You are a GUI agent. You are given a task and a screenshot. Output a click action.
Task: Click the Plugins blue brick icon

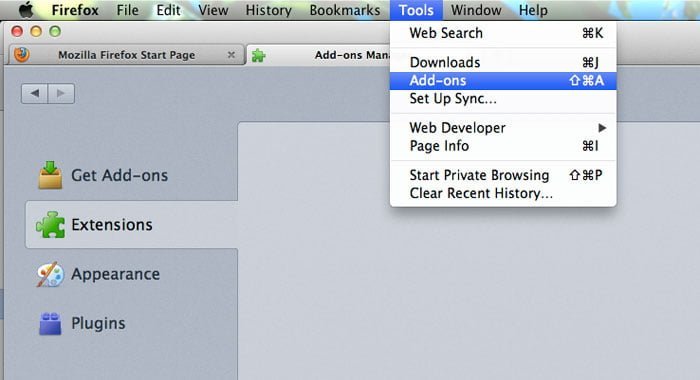[50, 323]
